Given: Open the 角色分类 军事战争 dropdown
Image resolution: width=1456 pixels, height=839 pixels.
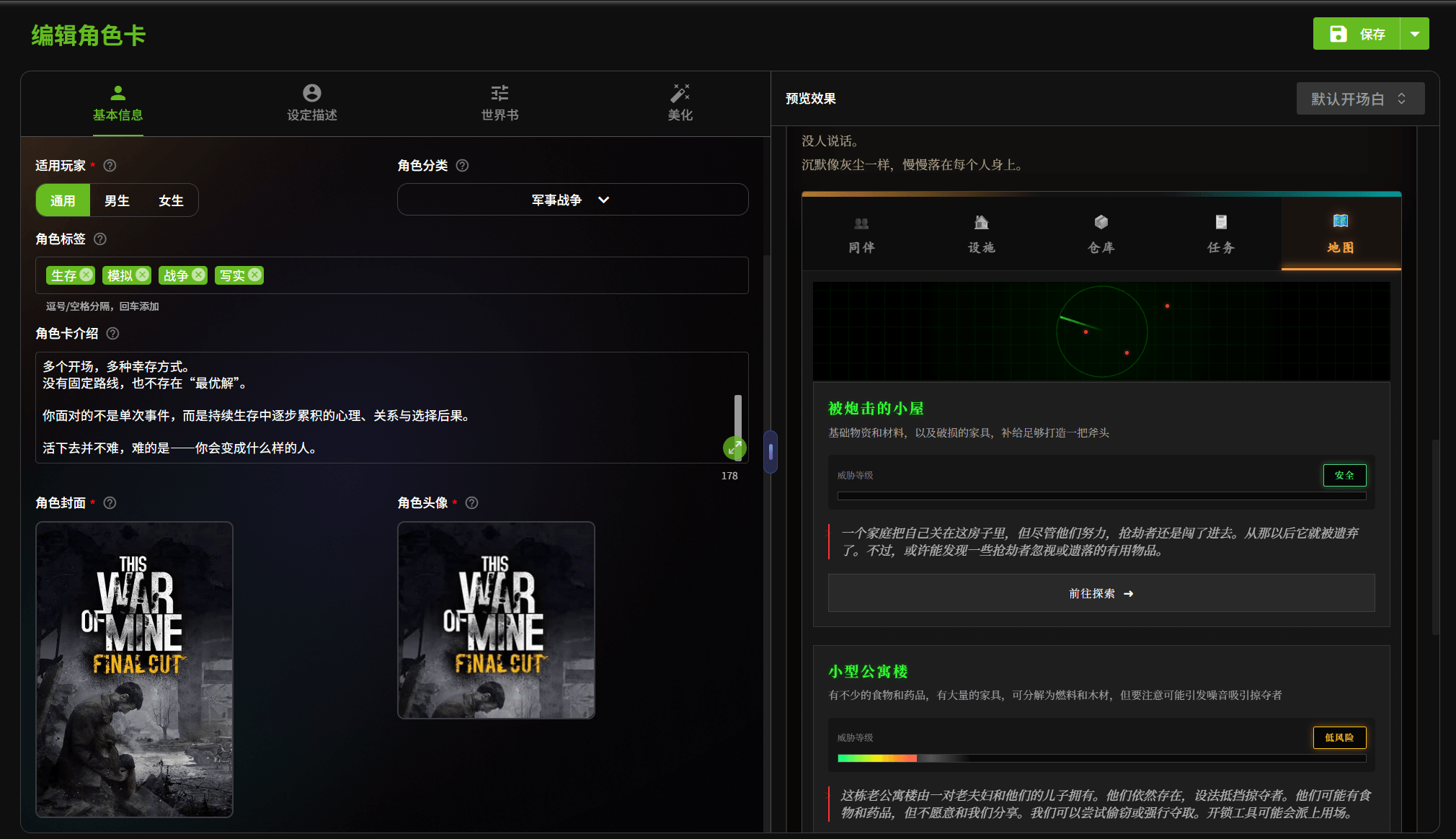Looking at the screenshot, I should coord(571,200).
